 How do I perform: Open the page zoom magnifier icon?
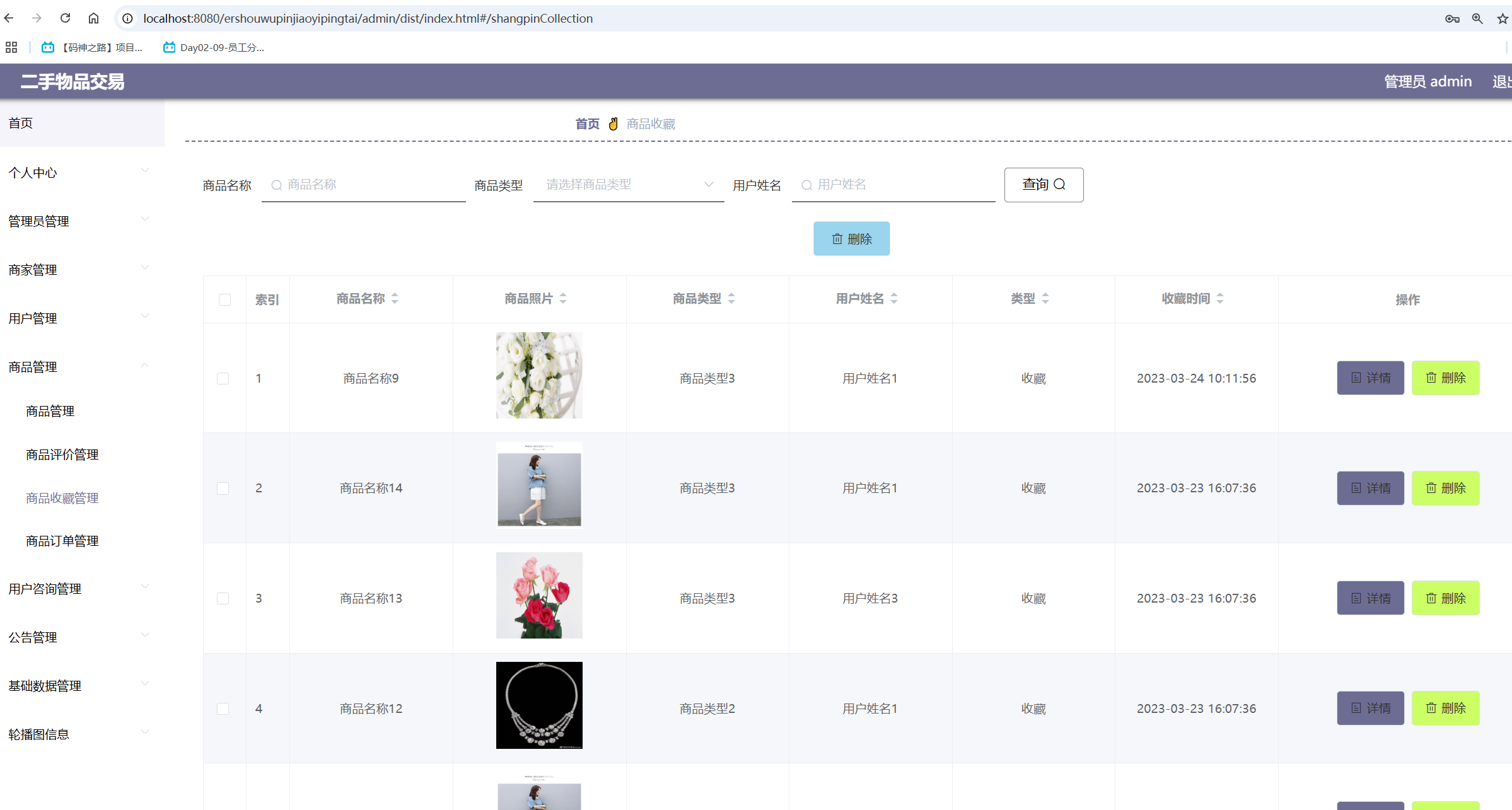click(x=1477, y=18)
